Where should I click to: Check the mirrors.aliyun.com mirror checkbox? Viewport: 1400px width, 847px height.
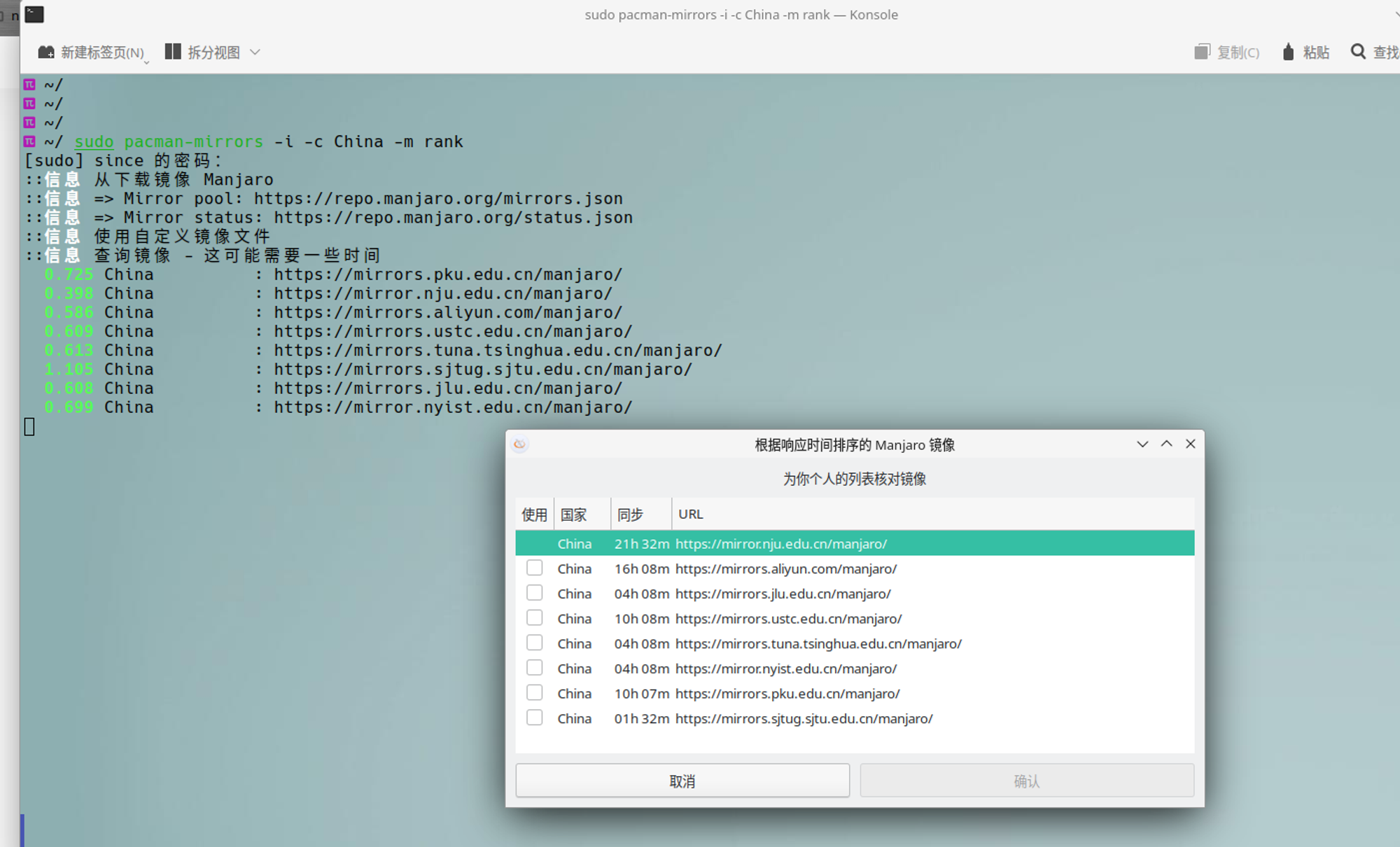(x=535, y=568)
